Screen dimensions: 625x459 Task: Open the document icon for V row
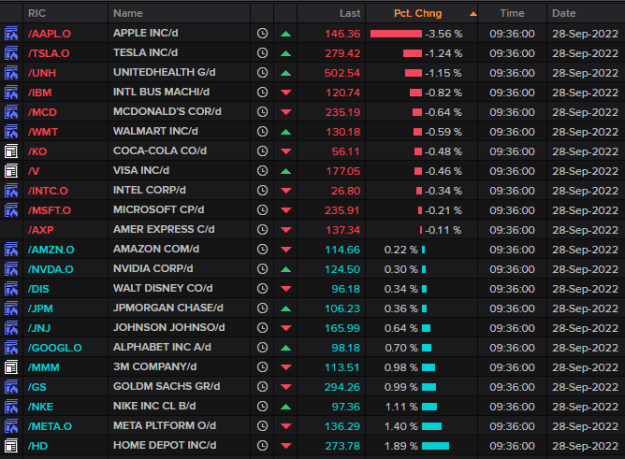(11, 171)
